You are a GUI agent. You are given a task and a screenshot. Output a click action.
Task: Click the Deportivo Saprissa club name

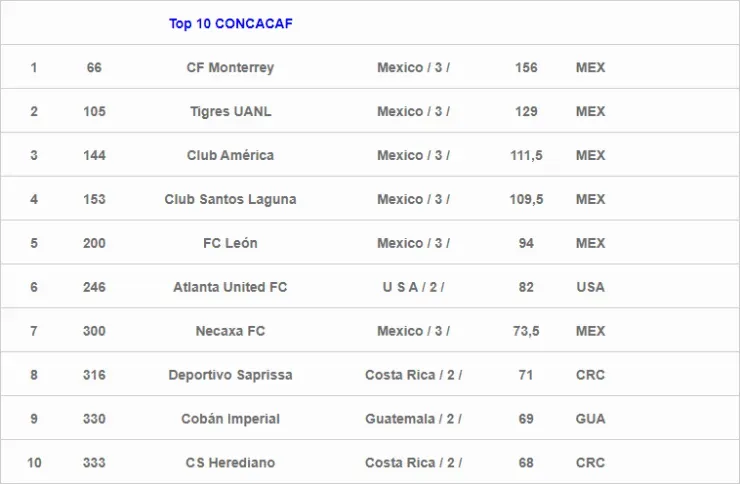[230, 375]
